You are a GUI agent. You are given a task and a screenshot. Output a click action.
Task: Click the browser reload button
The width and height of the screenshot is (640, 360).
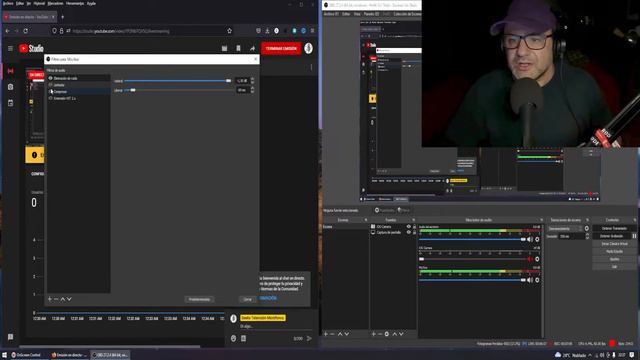point(26,31)
